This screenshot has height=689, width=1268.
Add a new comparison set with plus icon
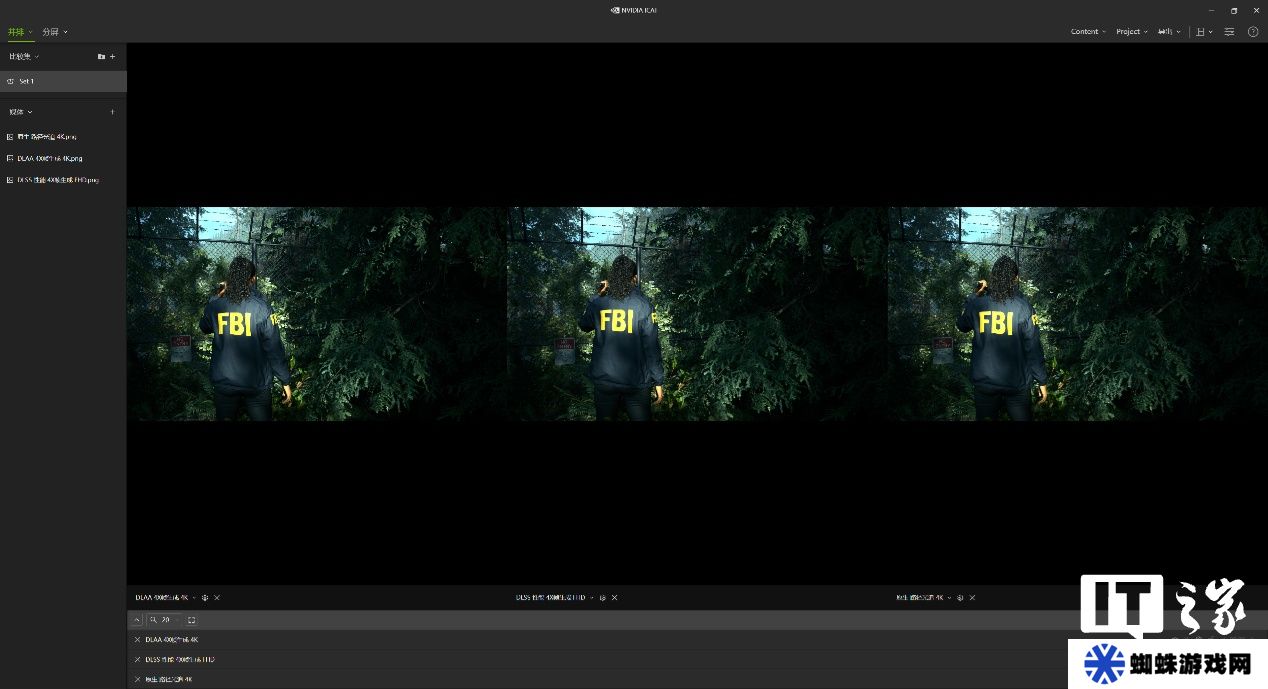pos(113,57)
